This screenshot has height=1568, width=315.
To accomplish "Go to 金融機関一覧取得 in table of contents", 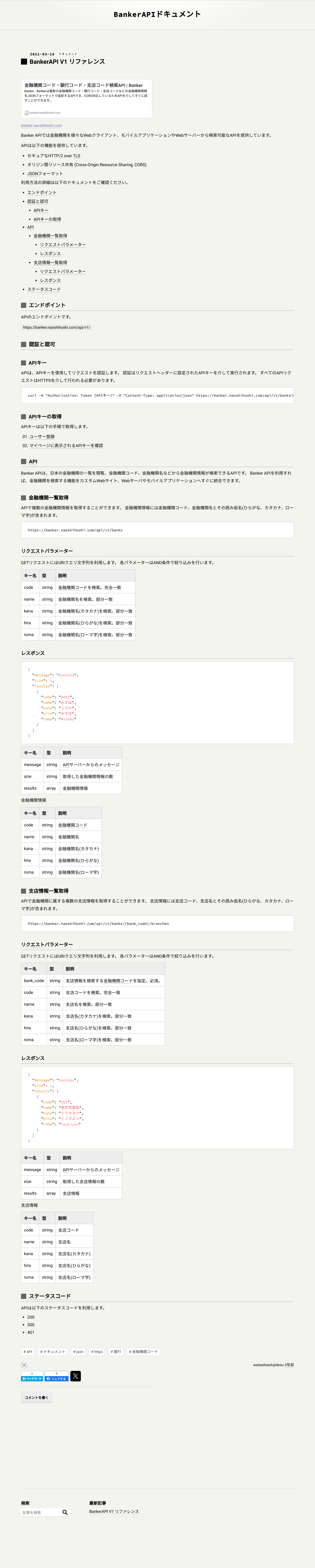I will [50, 235].
